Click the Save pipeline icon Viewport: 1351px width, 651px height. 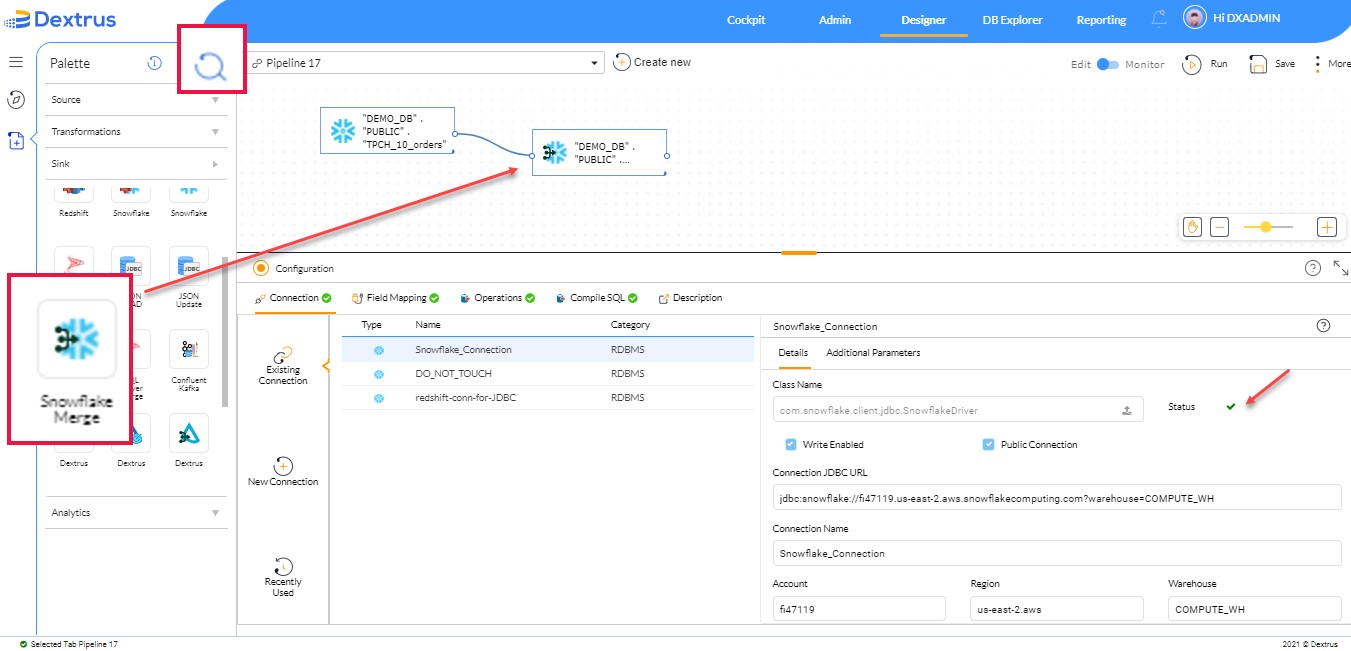coord(1259,63)
